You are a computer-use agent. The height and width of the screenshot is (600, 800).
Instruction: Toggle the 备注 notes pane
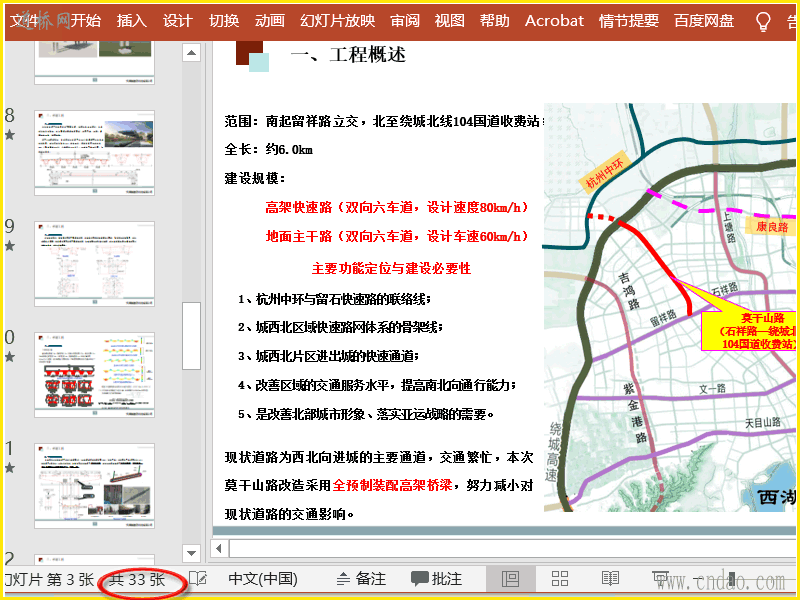(x=362, y=579)
